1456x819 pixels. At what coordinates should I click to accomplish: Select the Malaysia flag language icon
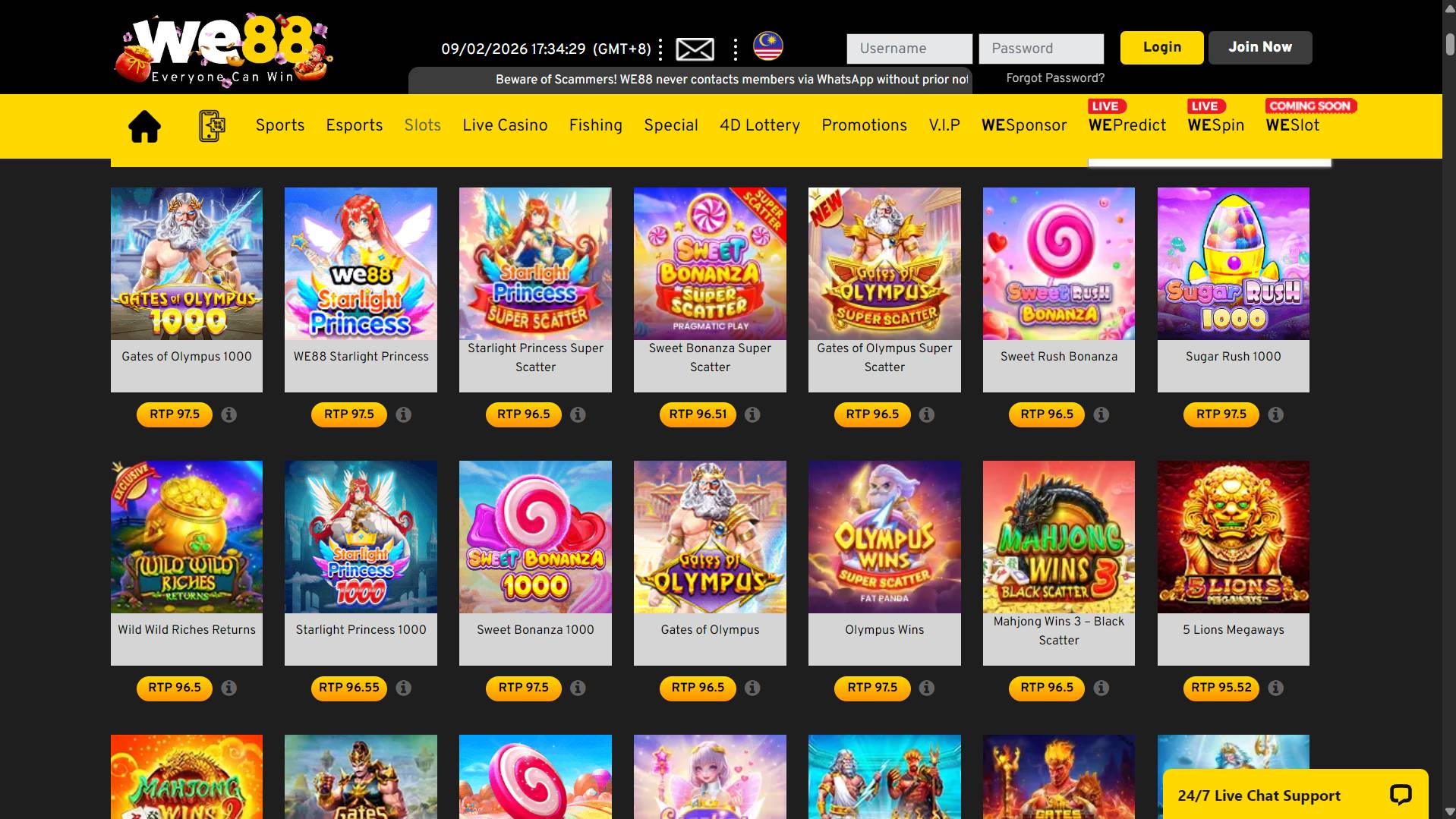767,46
